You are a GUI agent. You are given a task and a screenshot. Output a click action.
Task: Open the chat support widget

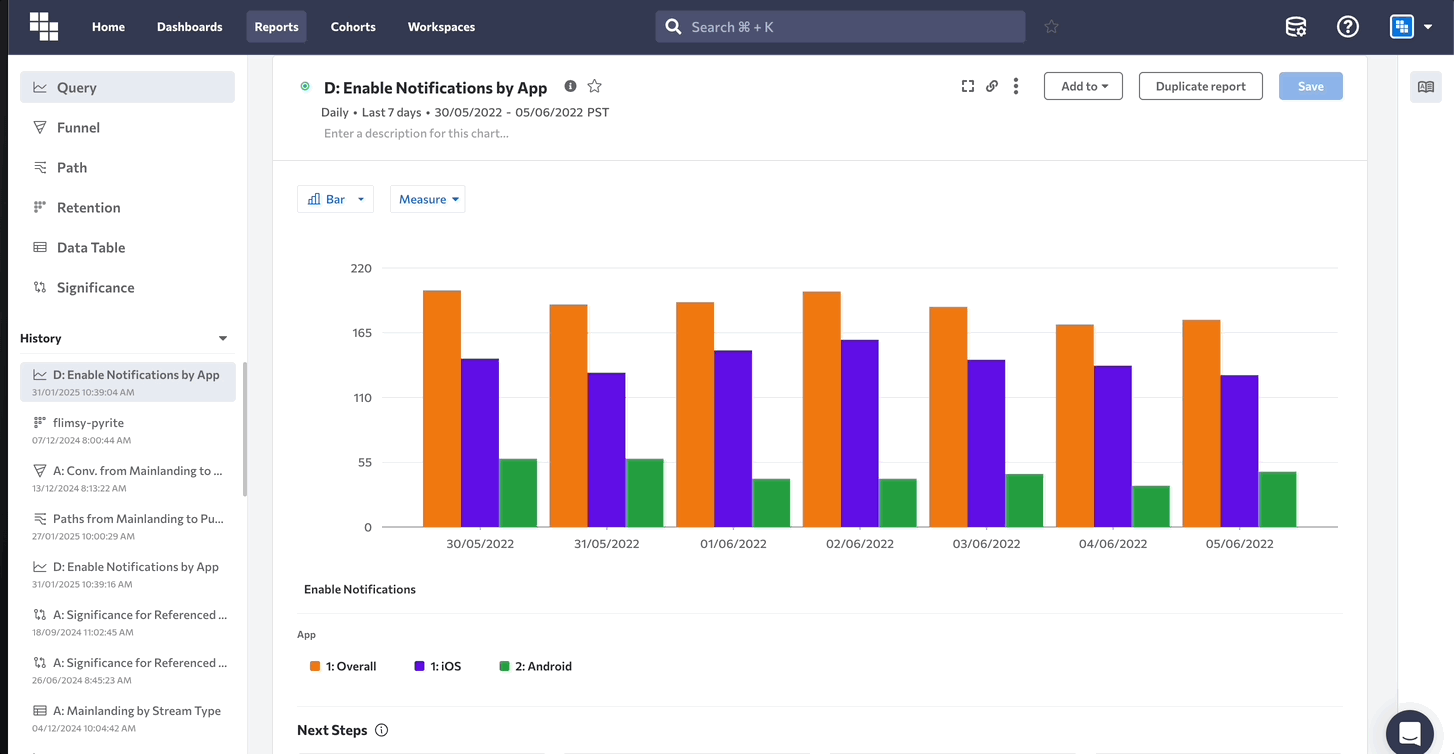(x=1410, y=732)
